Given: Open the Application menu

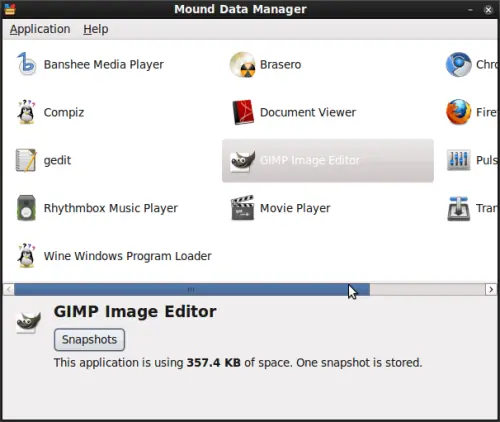Looking at the screenshot, I should [40, 29].
